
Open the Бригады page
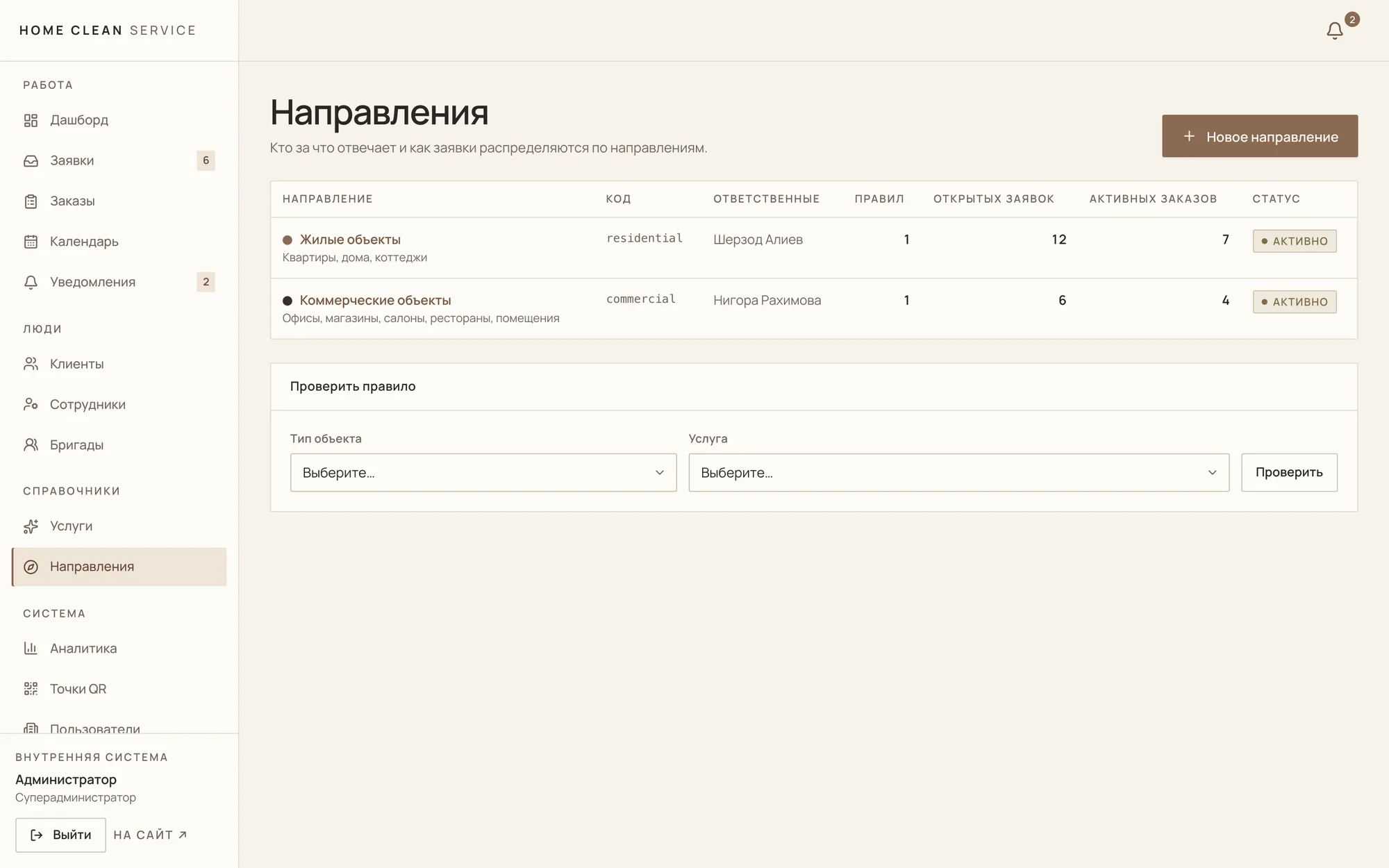[119, 445]
